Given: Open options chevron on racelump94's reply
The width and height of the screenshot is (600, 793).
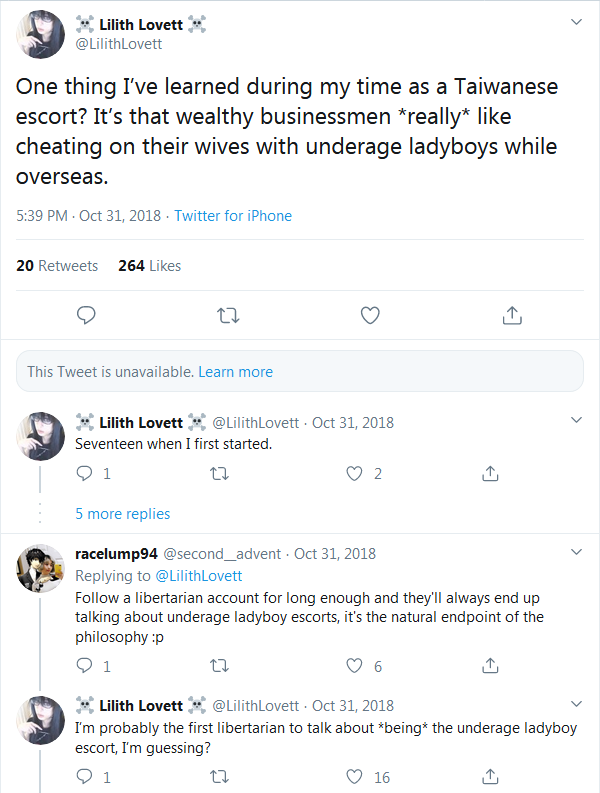Looking at the screenshot, I should click(x=576, y=551).
